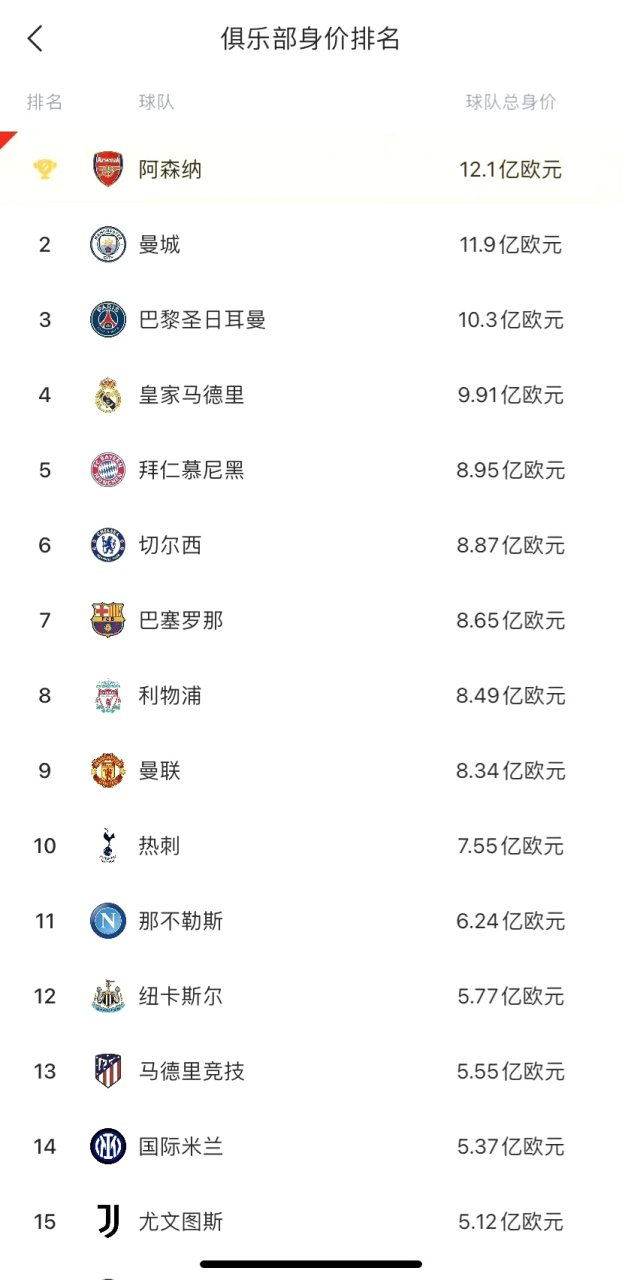The image size is (622, 1280).
Task: Click the 球队总身价 column header
Action: click(x=510, y=101)
